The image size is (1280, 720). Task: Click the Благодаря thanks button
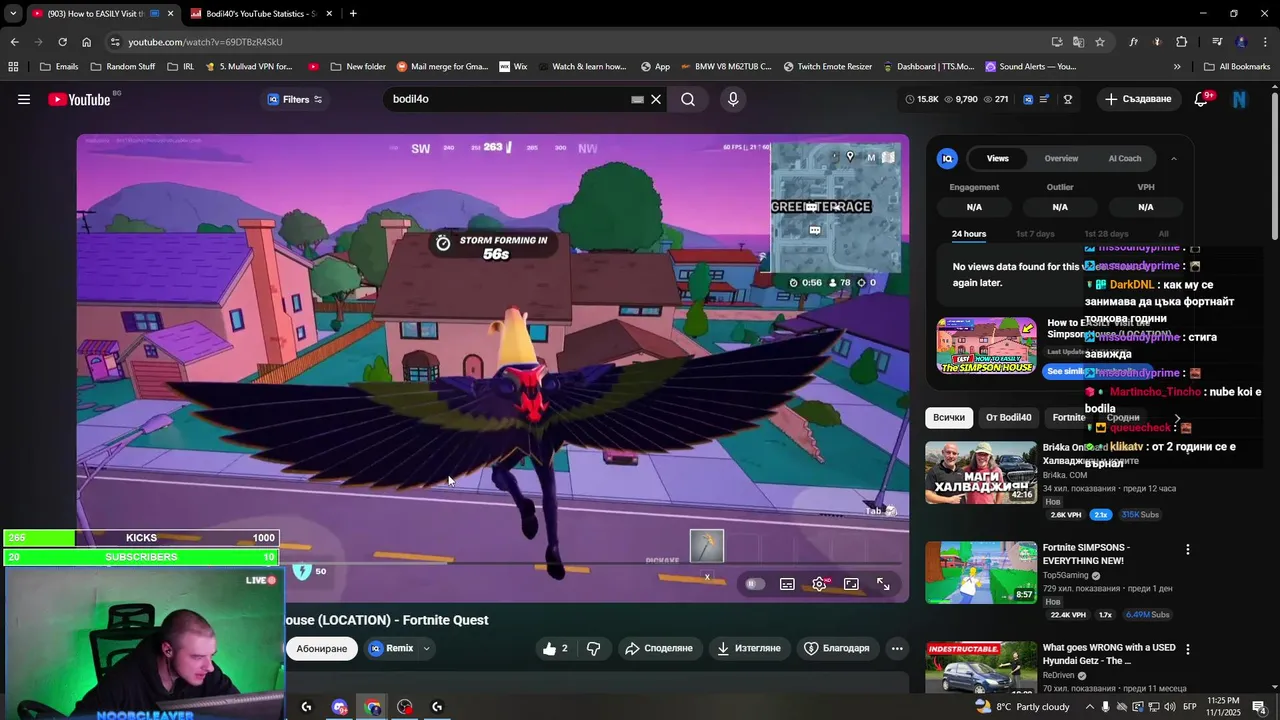pos(837,648)
